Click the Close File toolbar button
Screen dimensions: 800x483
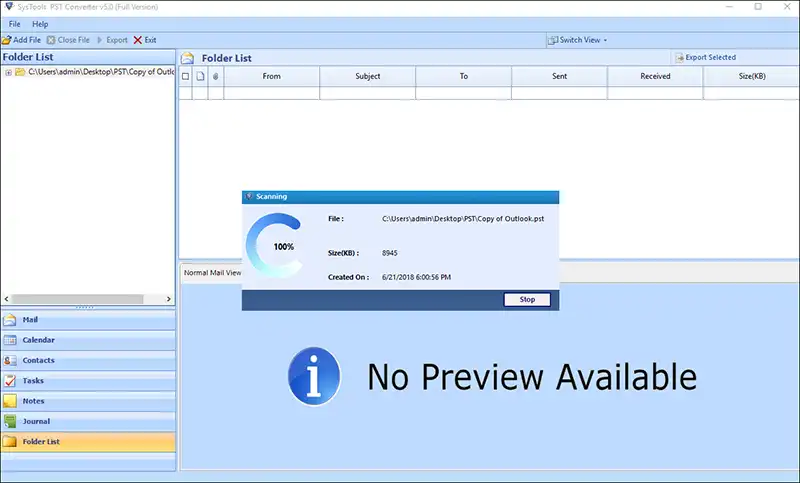point(68,40)
